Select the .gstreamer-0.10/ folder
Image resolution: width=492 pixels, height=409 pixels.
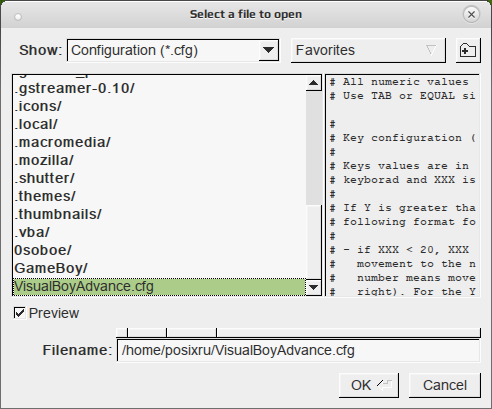coord(159,88)
